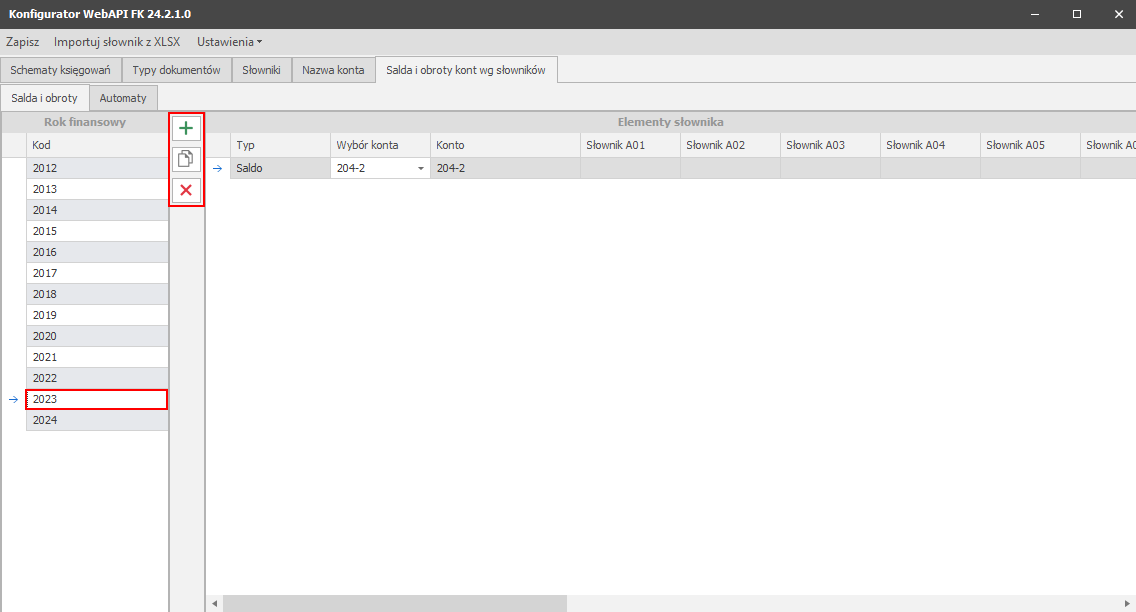The height and width of the screenshot is (612, 1136).
Task: Click the Słownik A01 column header
Action: pyautogui.click(x=630, y=145)
